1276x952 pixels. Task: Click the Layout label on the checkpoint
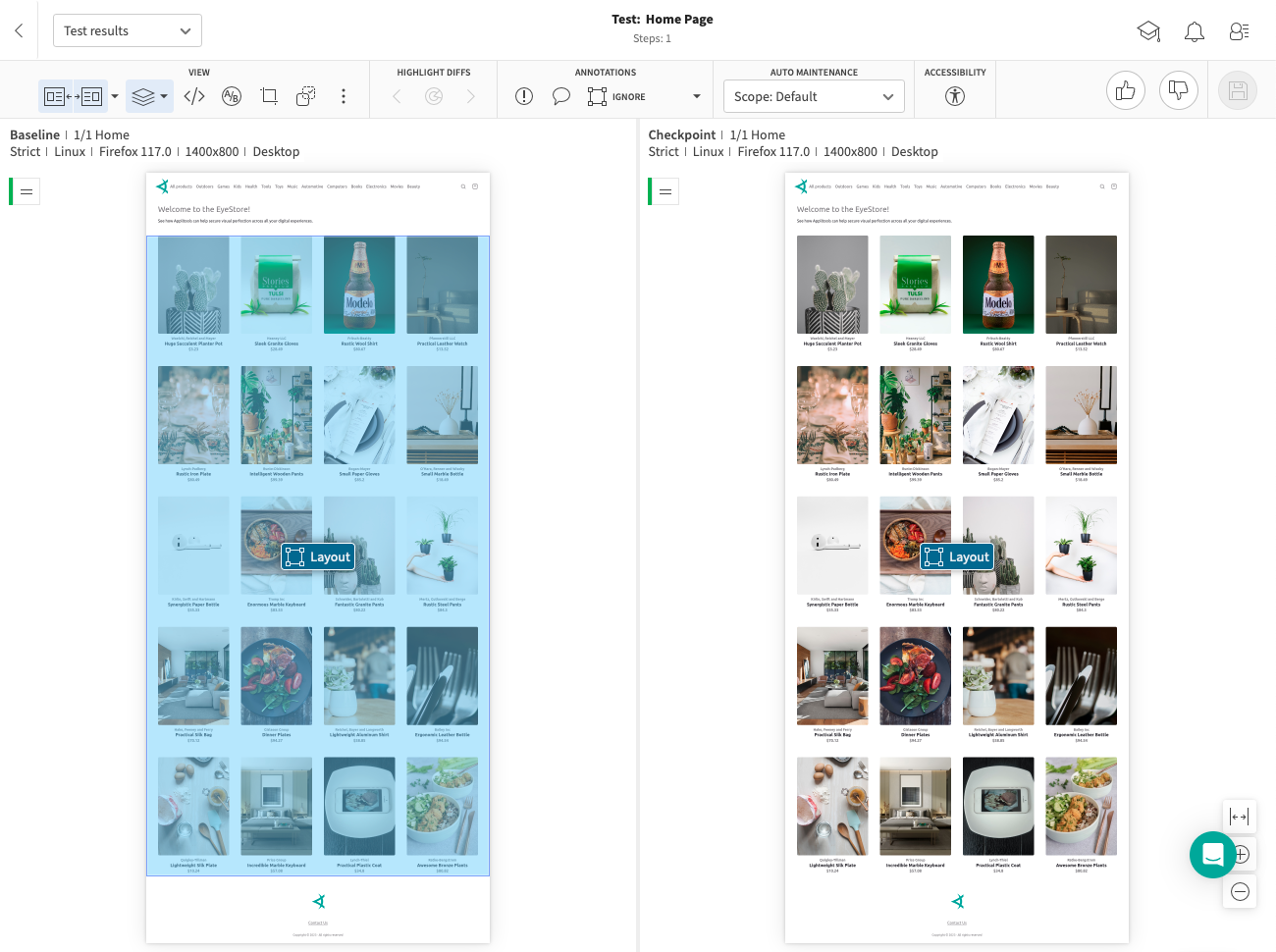coord(957,556)
